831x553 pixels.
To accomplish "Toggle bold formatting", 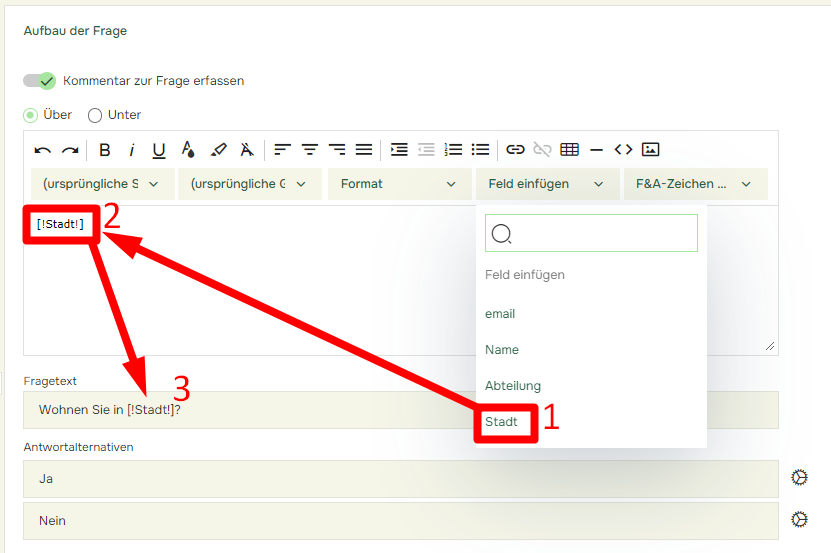I will point(105,150).
